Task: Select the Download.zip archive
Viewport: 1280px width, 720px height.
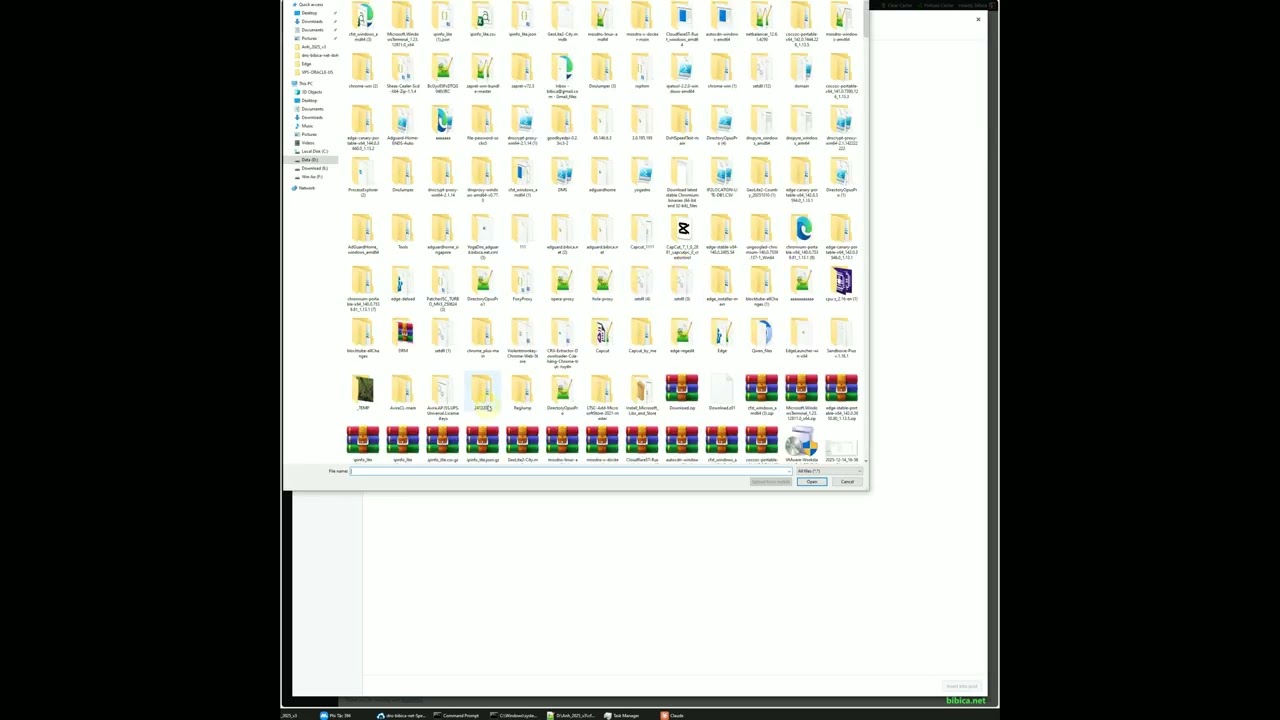Action: (682, 392)
